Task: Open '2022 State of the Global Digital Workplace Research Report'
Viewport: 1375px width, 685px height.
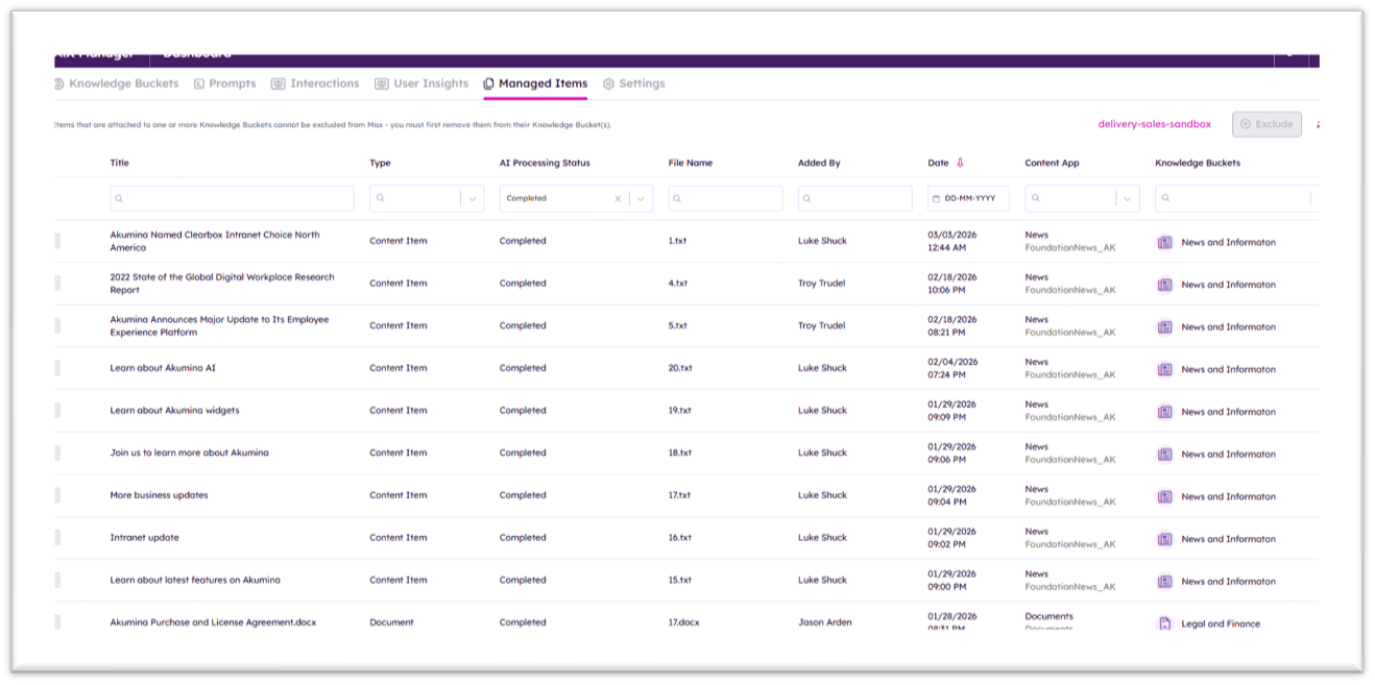Action: click(222, 283)
